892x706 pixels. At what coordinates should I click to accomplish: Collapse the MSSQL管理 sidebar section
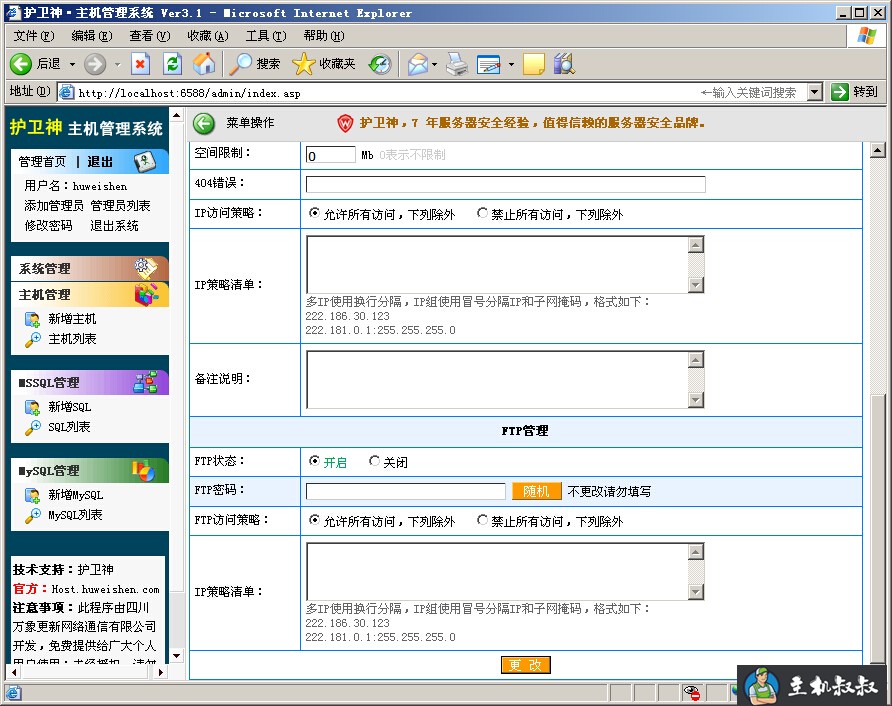[x=89, y=382]
